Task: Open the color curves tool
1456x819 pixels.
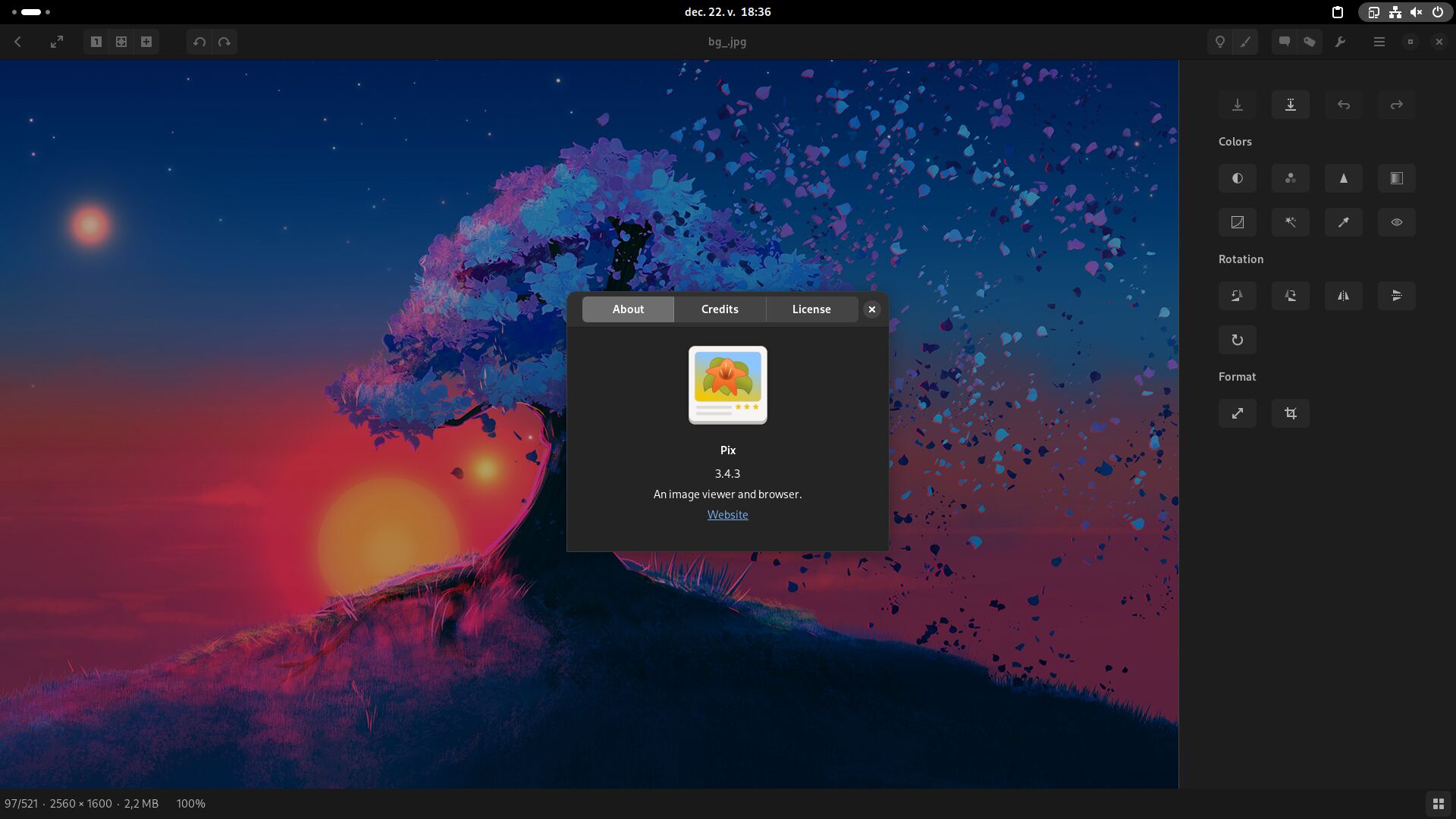Action: [x=1238, y=222]
